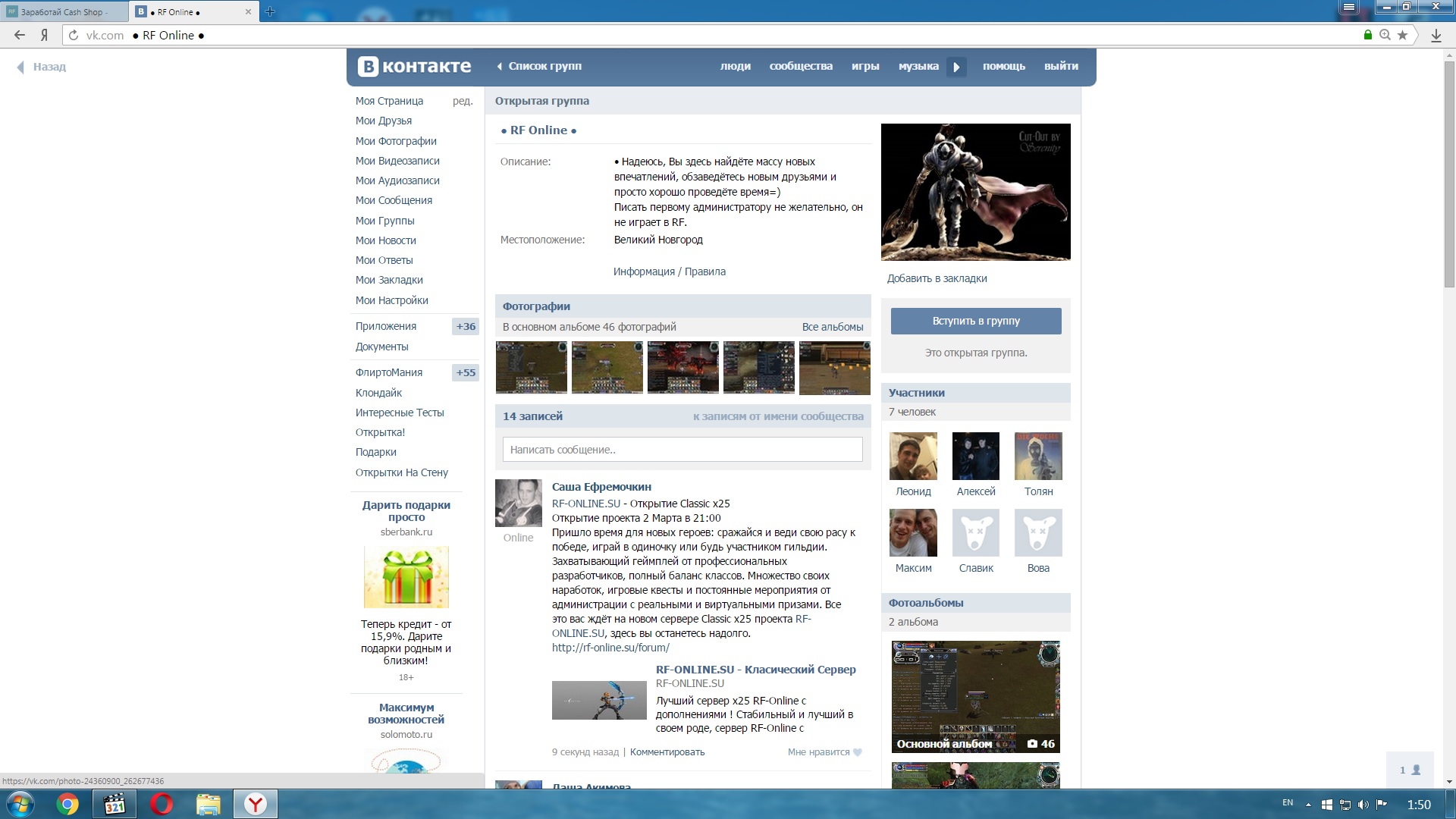Open Все альбомы link
This screenshot has width=1456, height=819.
point(833,327)
